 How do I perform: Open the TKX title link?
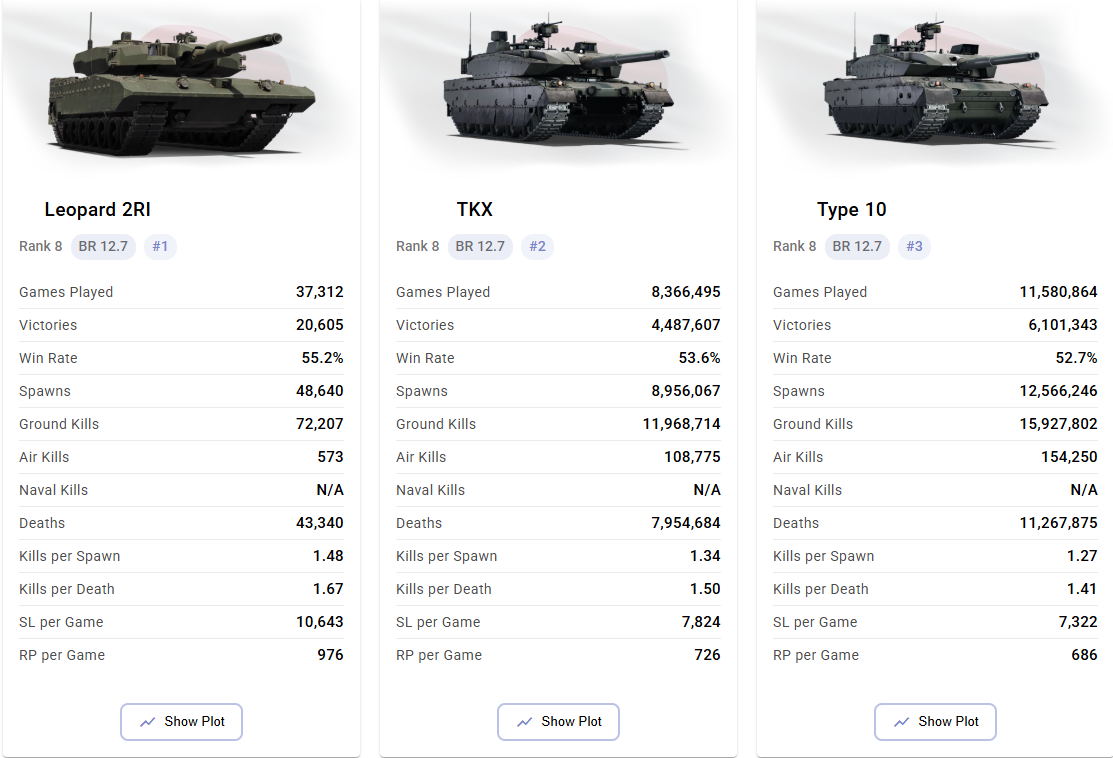point(474,209)
